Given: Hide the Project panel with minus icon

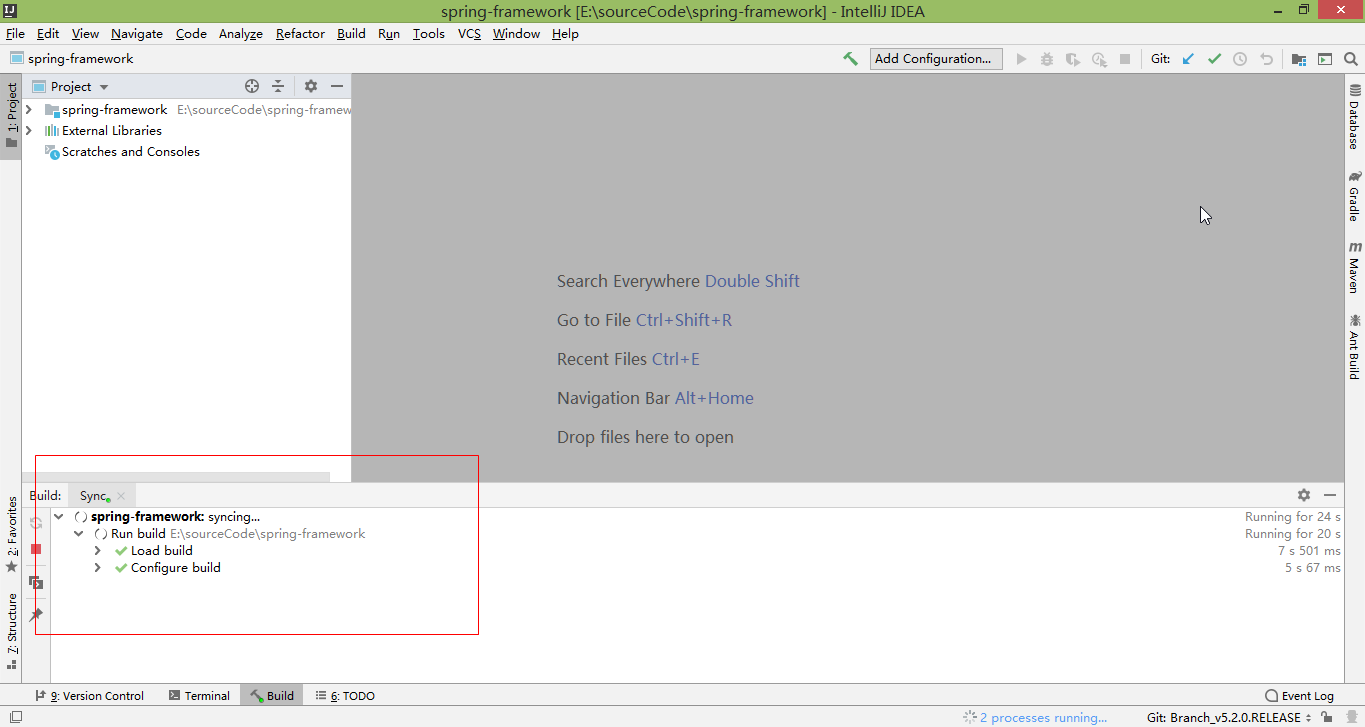Looking at the screenshot, I should point(337,86).
